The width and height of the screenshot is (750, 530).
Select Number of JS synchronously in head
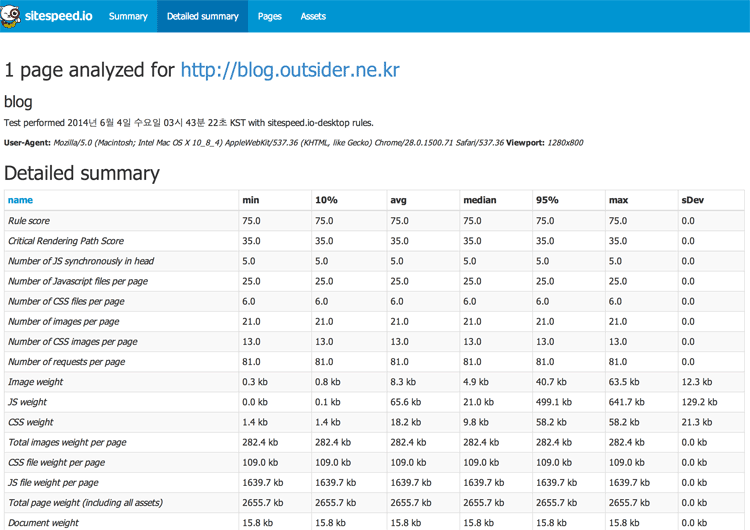[81, 261]
